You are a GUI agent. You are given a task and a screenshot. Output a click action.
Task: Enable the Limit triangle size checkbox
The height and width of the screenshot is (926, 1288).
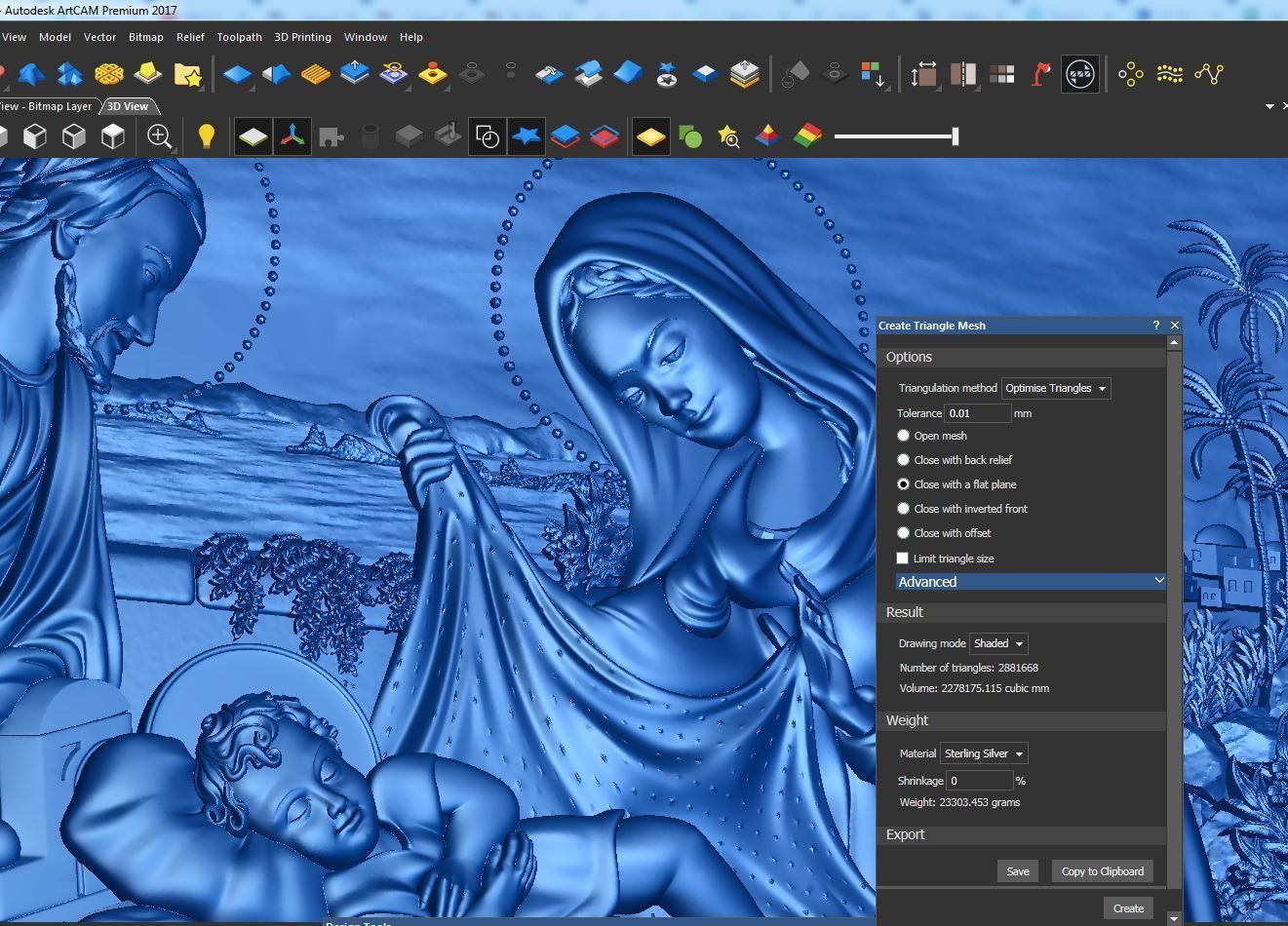point(903,559)
